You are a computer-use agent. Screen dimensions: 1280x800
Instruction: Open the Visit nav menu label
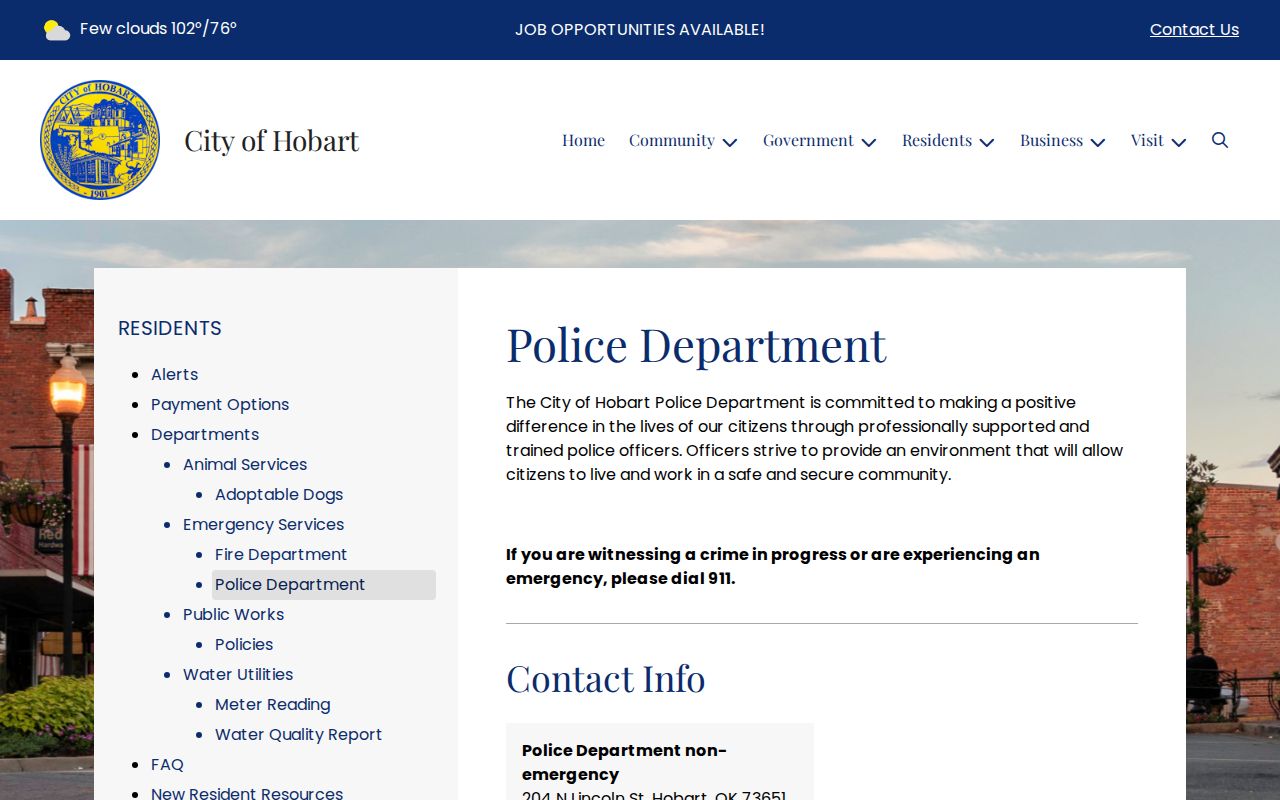pos(1147,140)
